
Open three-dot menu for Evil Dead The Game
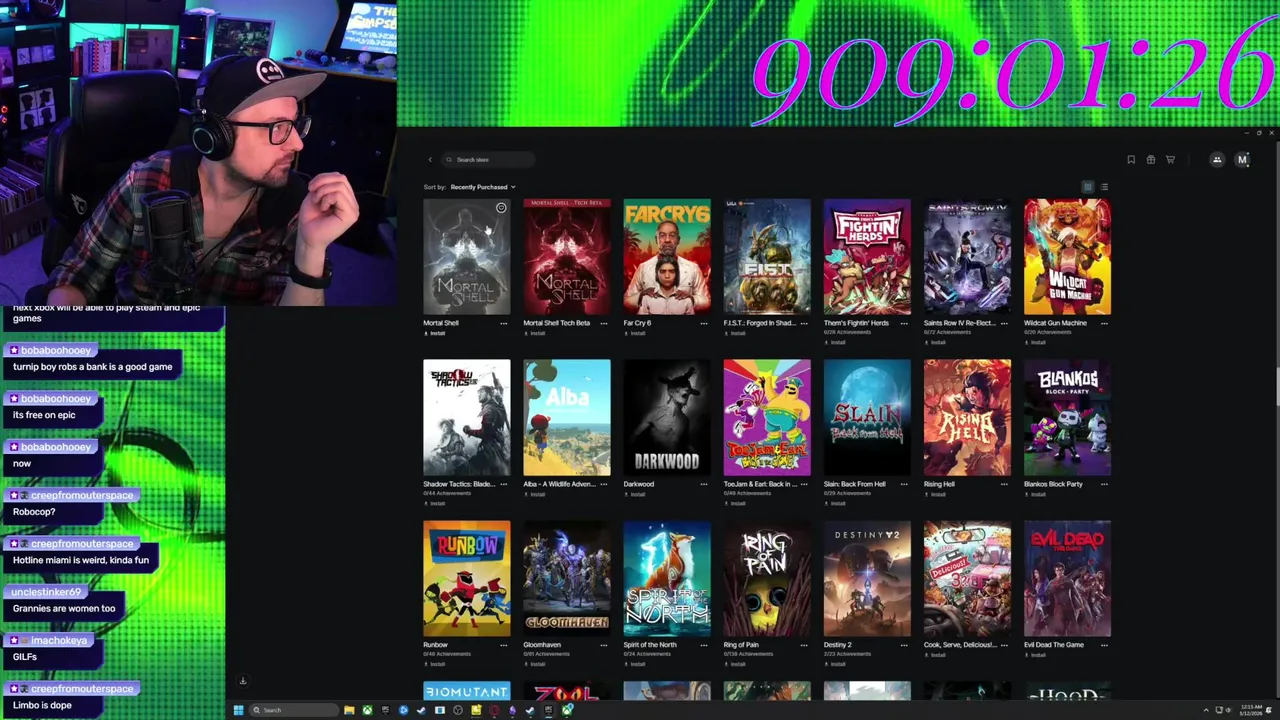[x=1104, y=645]
